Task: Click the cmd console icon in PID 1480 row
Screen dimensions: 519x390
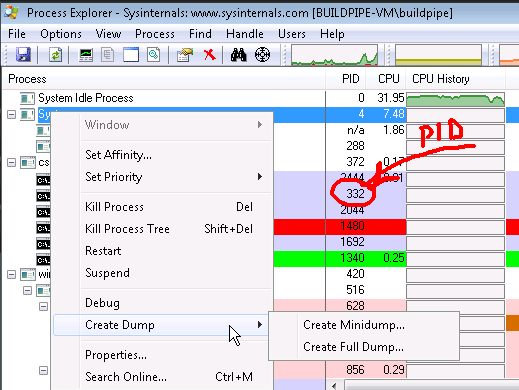Action: pos(43,228)
